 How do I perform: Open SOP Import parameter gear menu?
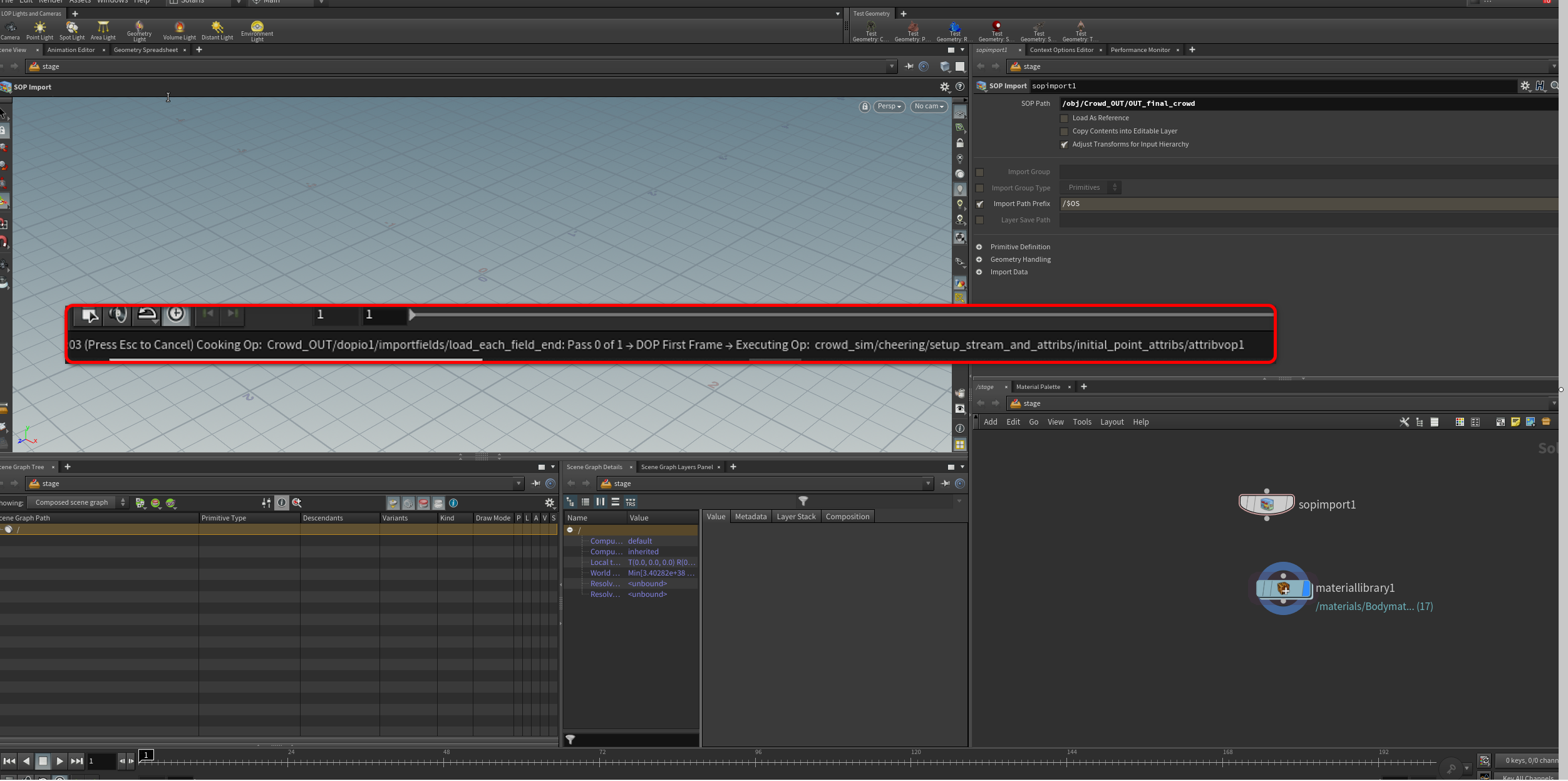[1525, 86]
